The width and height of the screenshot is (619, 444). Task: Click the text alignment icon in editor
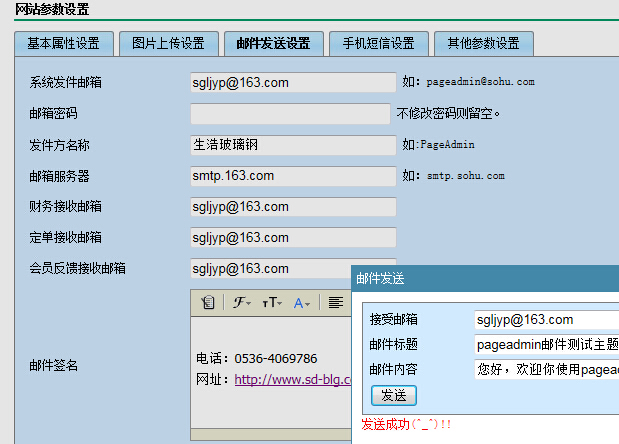coord(336,303)
